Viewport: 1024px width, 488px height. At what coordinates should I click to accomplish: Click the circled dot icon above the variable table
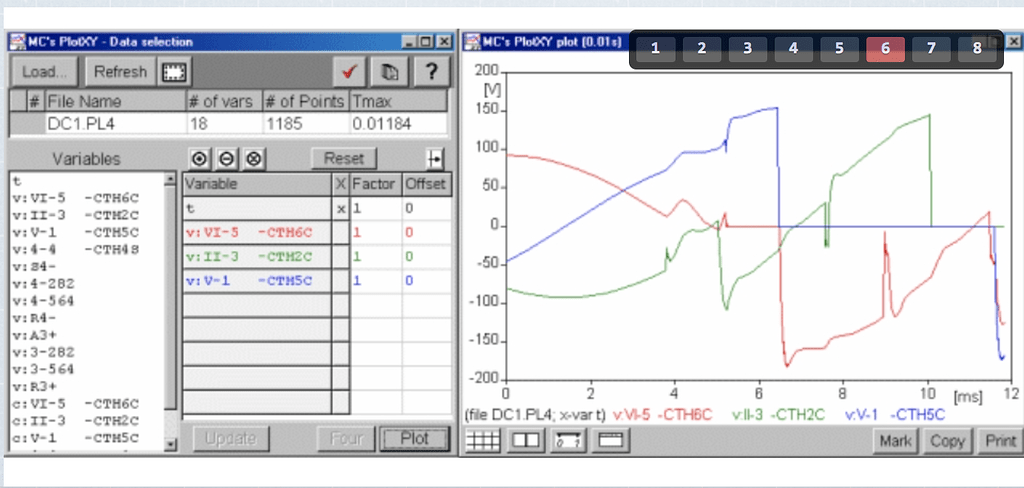tap(198, 158)
